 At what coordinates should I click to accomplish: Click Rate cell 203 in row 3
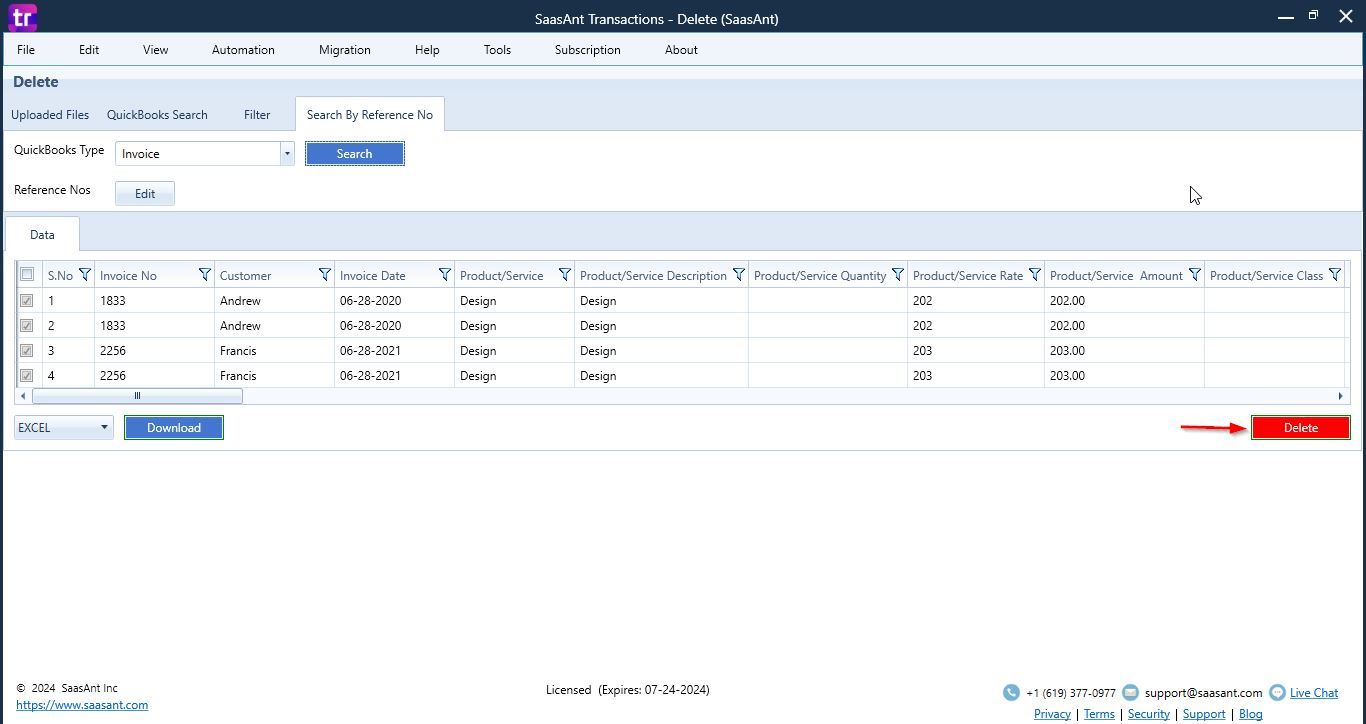[976, 350]
